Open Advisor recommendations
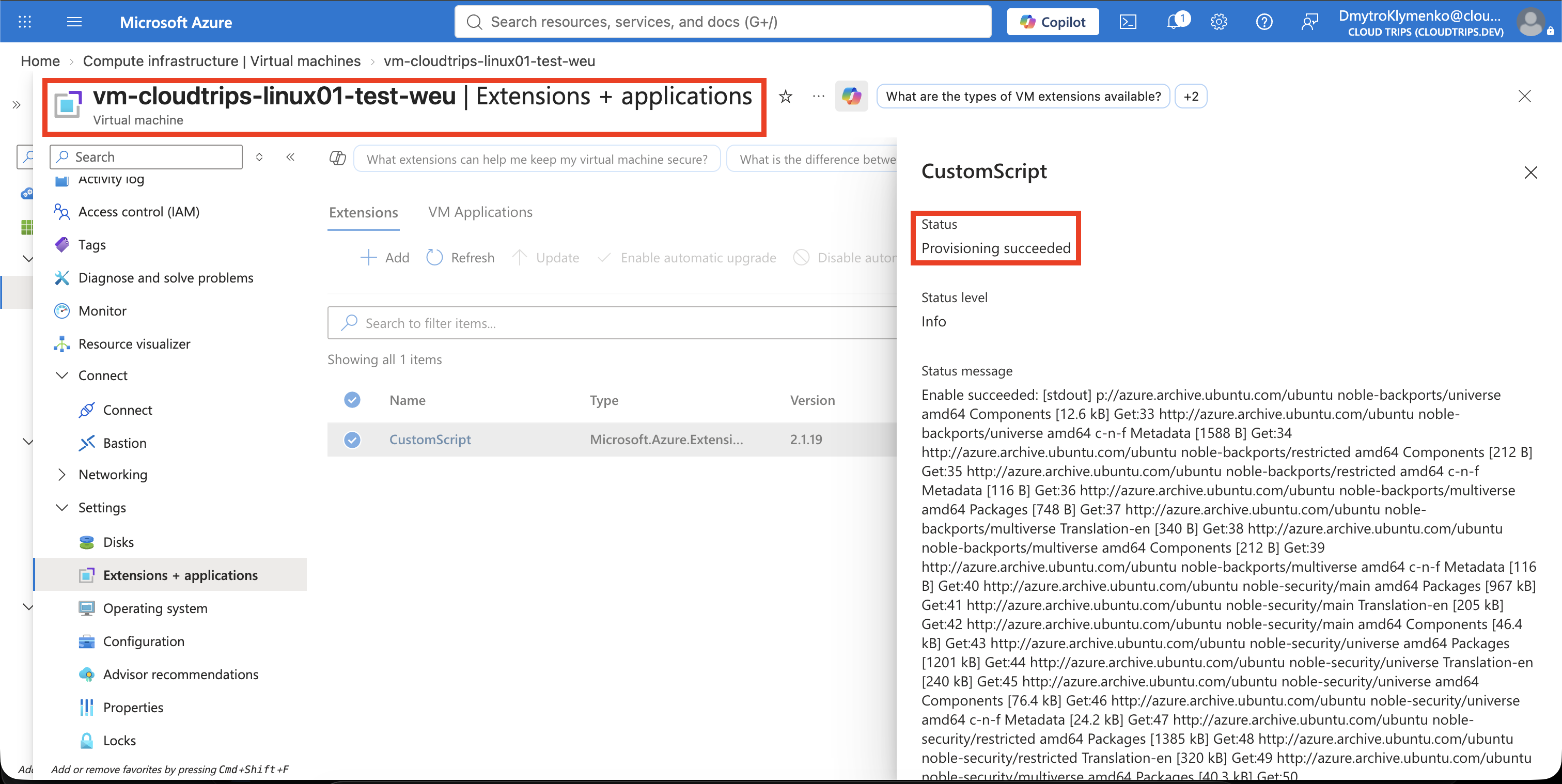This screenshot has height=784, width=1562. (181, 675)
